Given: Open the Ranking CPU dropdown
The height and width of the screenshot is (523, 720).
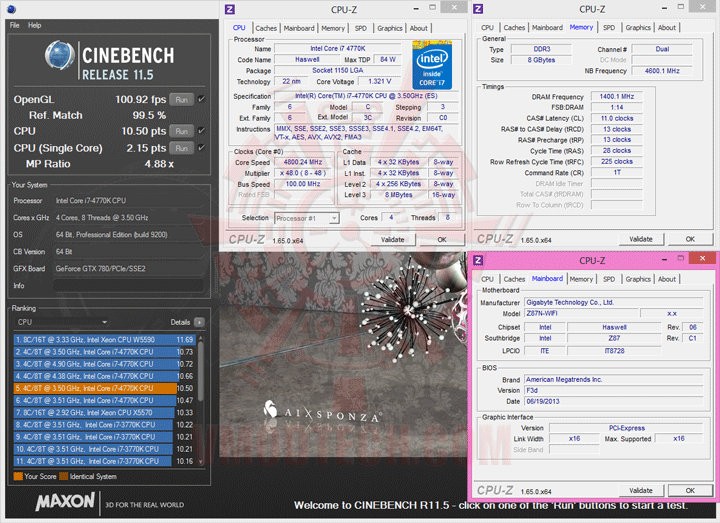Looking at the screenshot, I should click(x=62, y=322).
